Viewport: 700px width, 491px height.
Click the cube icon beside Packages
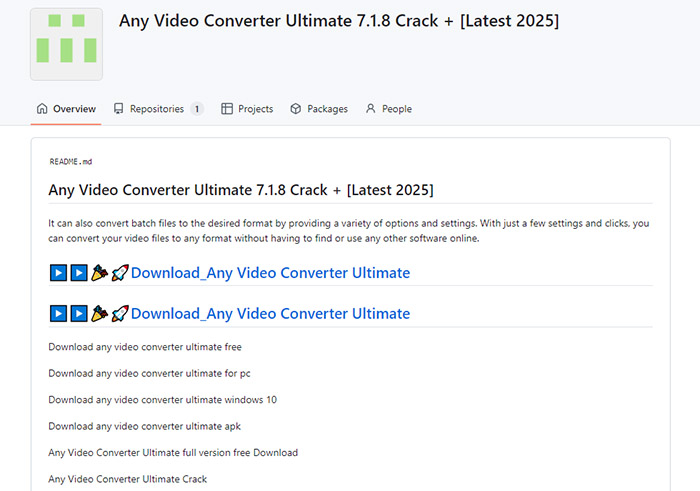(x=296, y=108)
